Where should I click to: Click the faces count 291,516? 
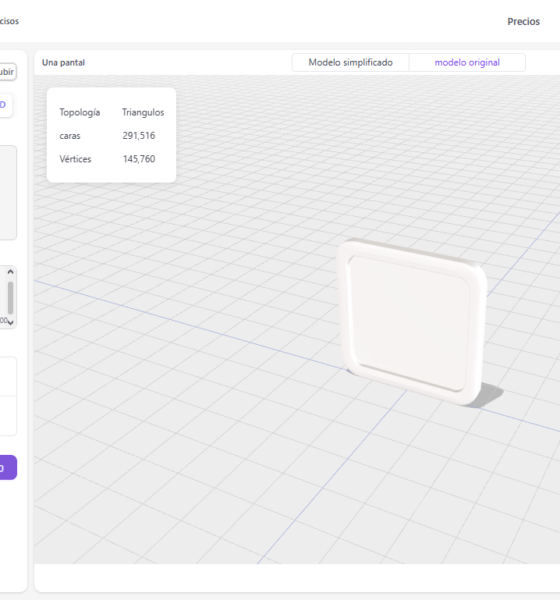tap(139, 136)
